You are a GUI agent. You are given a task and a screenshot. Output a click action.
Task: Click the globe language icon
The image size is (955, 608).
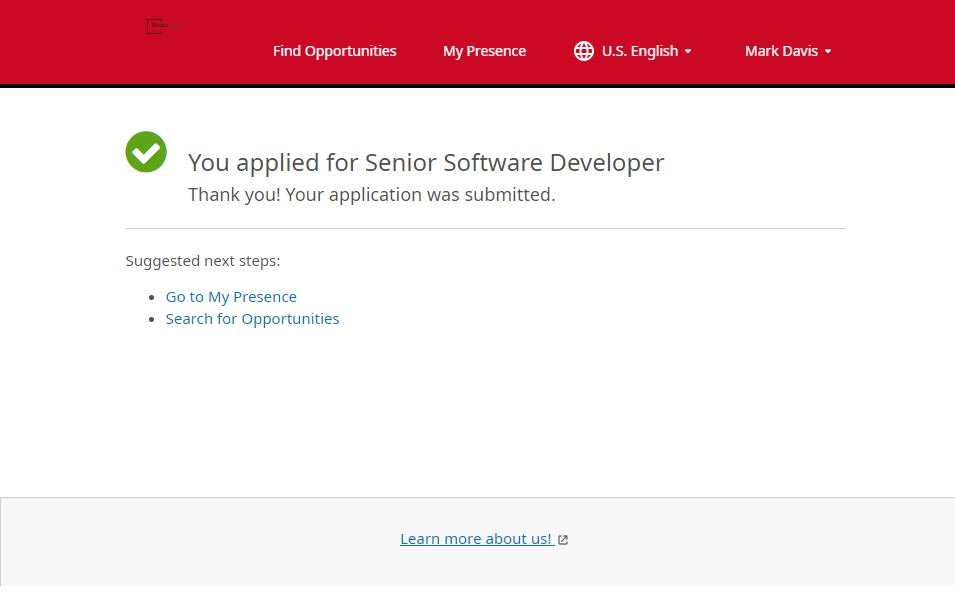pos(584,51)
